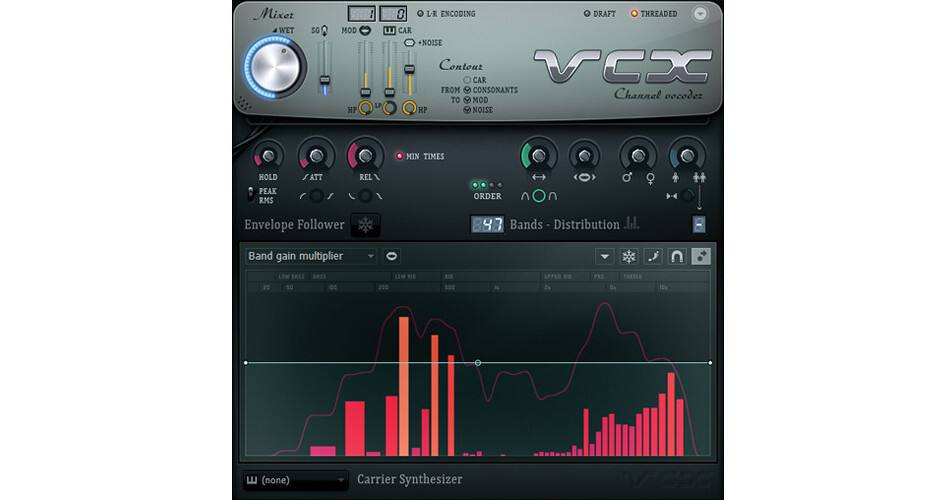Click the CAR level fader handle
This screenshot has height=500, width=952.
coord(389,92)
